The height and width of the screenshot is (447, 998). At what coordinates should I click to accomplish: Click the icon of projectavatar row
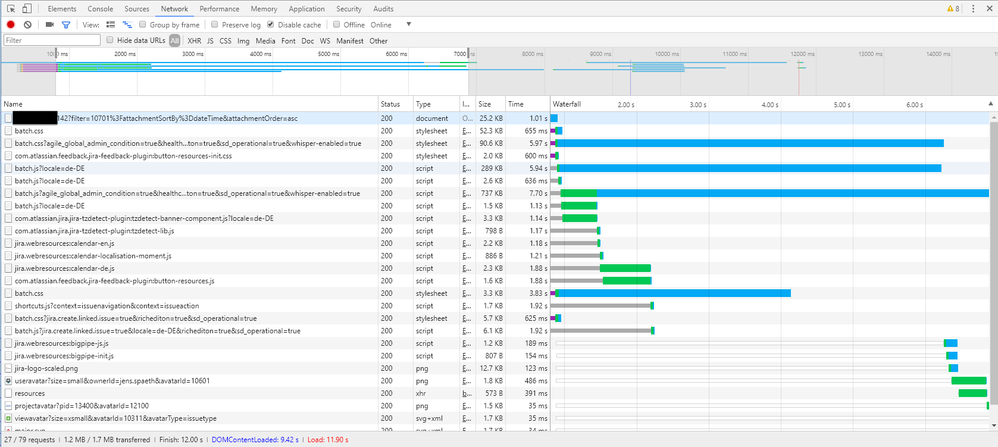[x=8, y=406]
